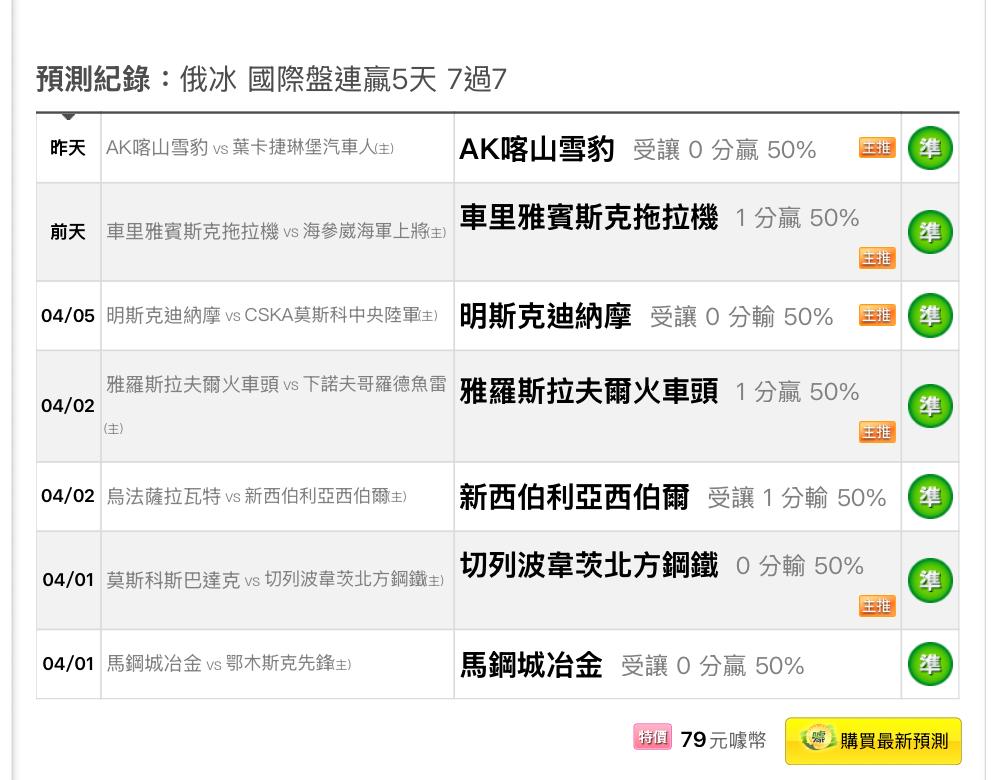998x780 pixels.
Task: Click the pink 特價 badge
Action: point(652,738)
